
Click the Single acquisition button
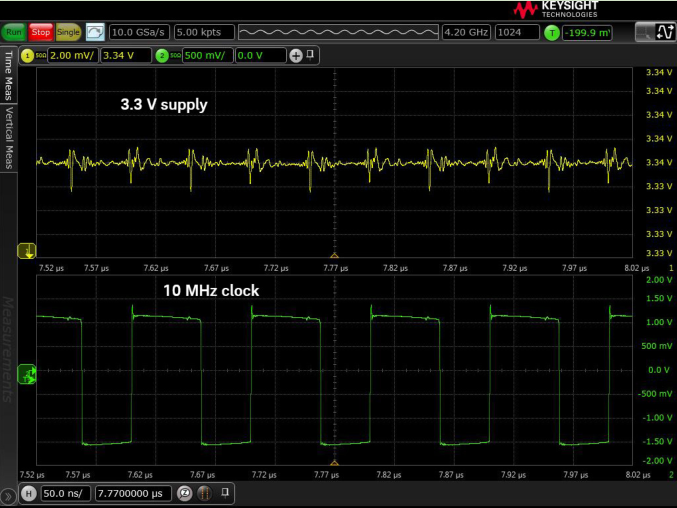pyautogui.click(x=68, y=32)
